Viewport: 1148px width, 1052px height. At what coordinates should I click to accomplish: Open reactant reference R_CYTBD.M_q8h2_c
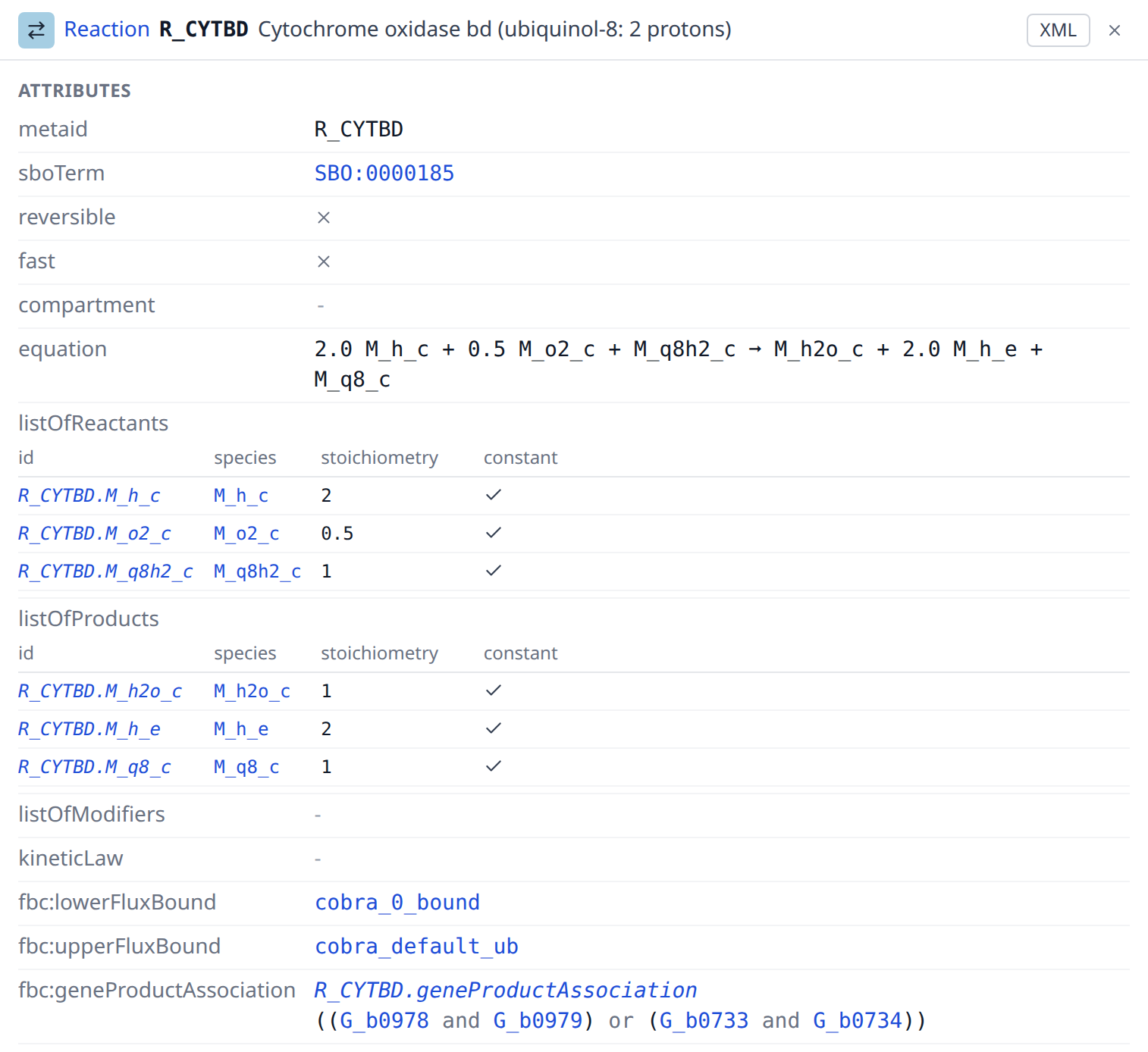tap(105, 571)
